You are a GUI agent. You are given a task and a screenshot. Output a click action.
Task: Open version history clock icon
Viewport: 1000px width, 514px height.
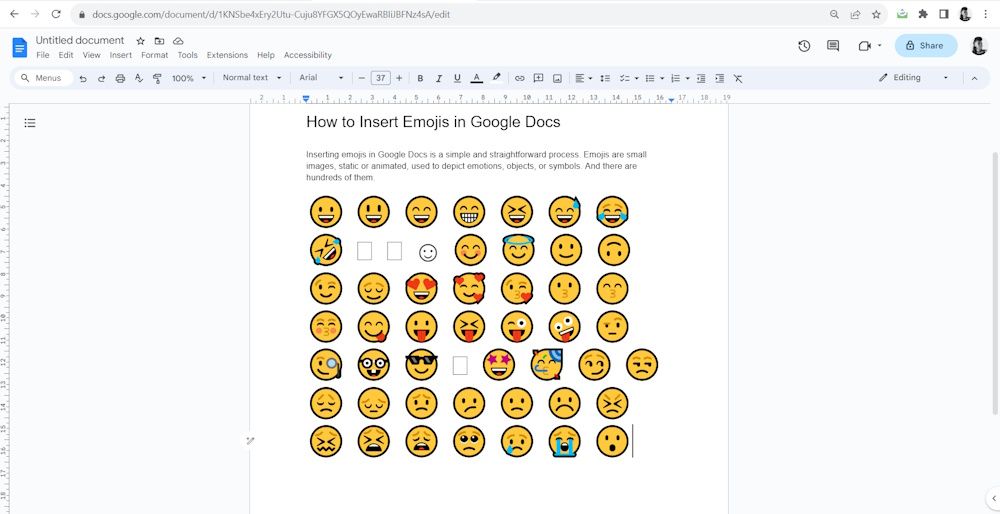tap(804, 46)
